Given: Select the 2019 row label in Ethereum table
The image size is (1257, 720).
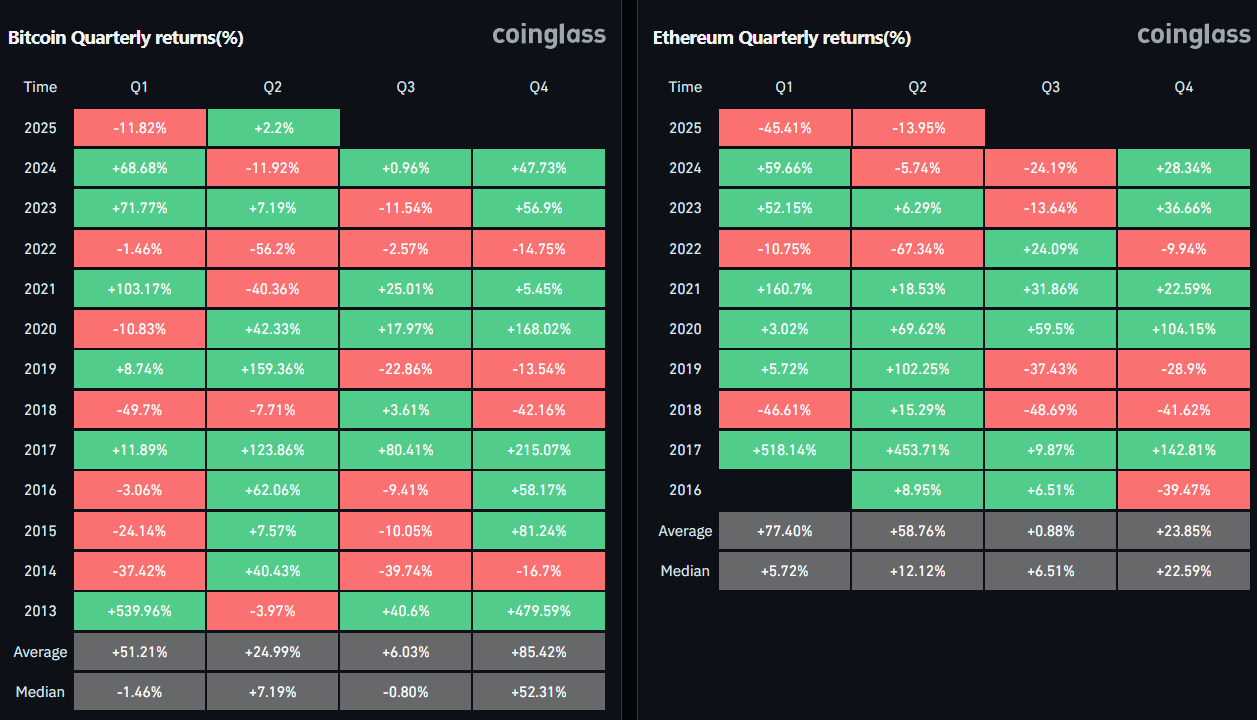Looking at the screenshot, I should pyautogui.click(x=685, y=369).
